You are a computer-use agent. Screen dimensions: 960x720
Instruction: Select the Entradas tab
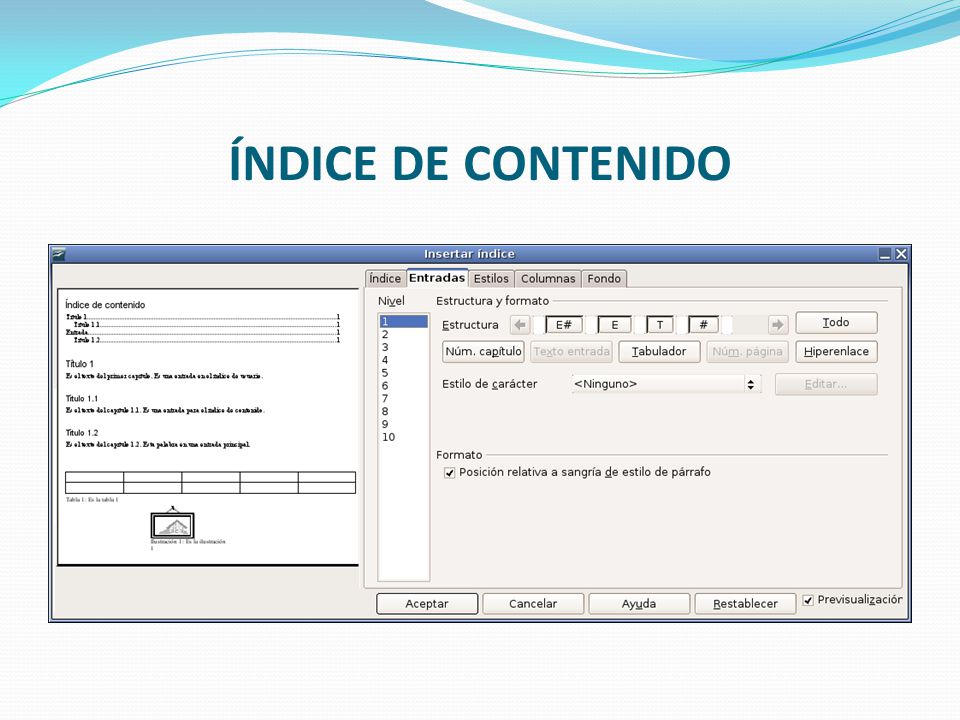[437, 278]
